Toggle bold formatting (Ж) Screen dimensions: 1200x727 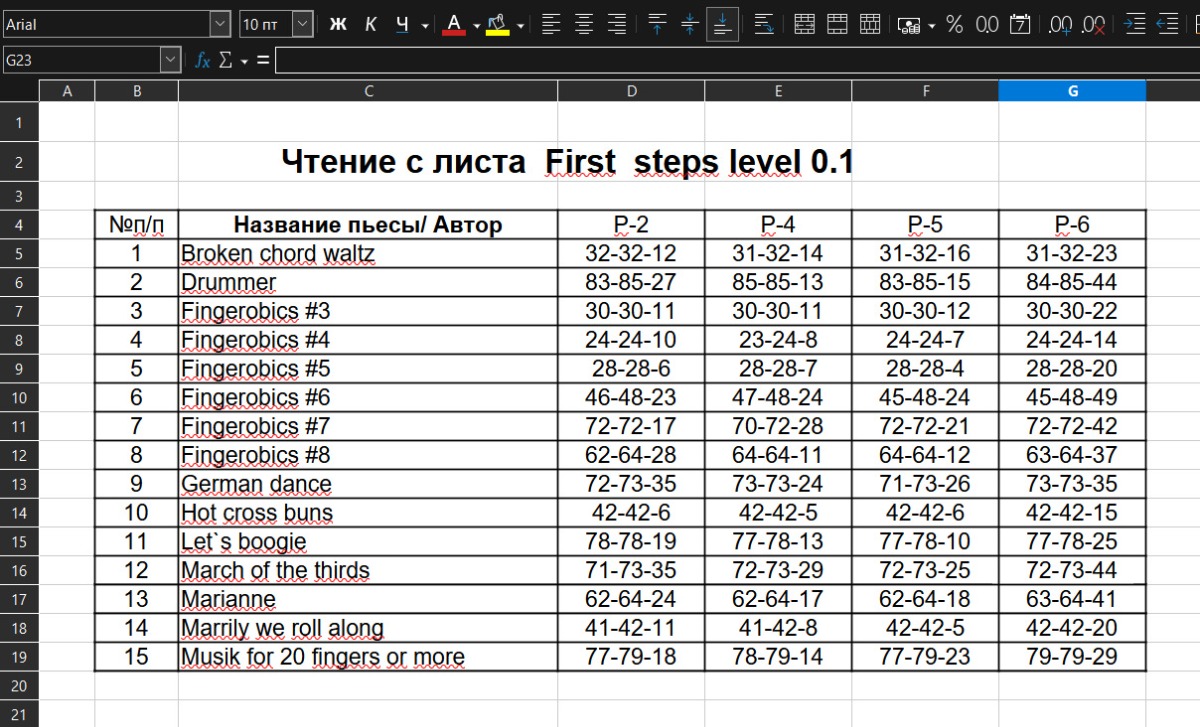(338, 24)
